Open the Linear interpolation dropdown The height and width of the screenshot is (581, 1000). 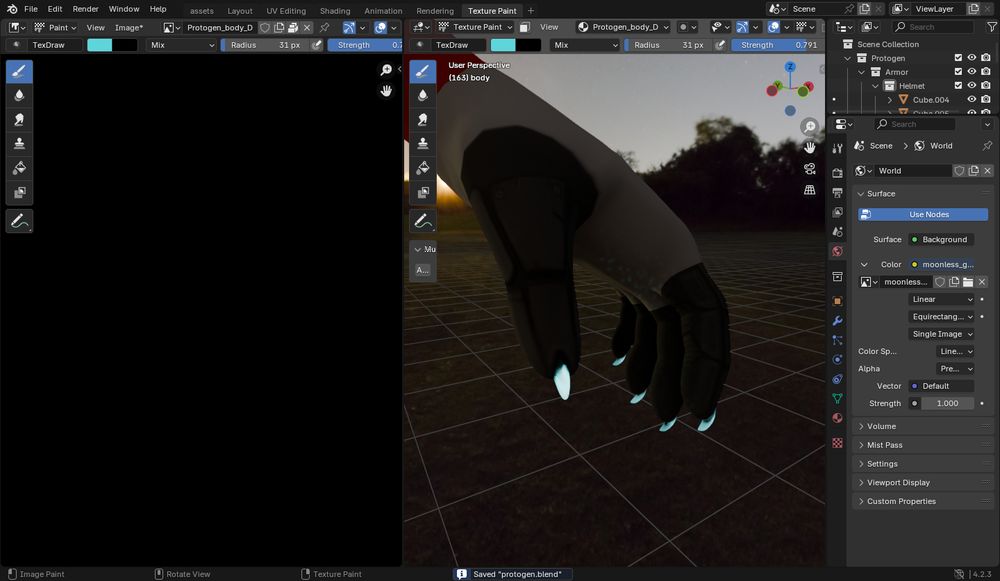coord(942,299)
